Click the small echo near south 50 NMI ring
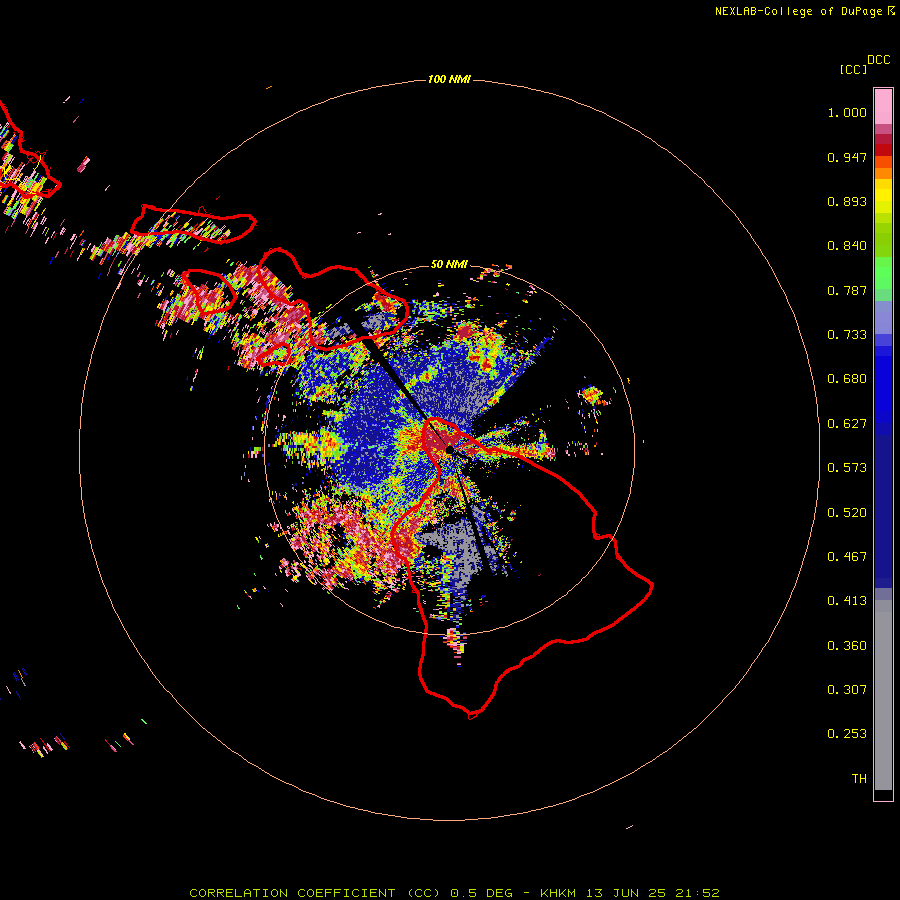900x900 pixels. coord(455,642)
